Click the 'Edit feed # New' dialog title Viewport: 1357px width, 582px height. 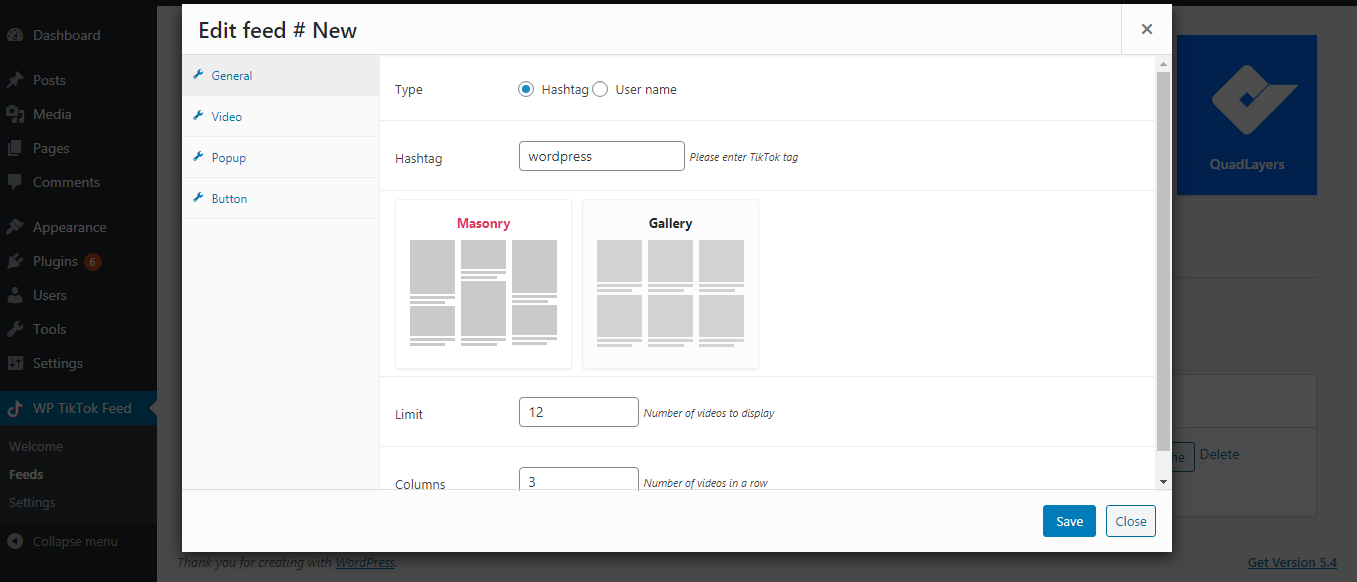click(x=278, y=30)
